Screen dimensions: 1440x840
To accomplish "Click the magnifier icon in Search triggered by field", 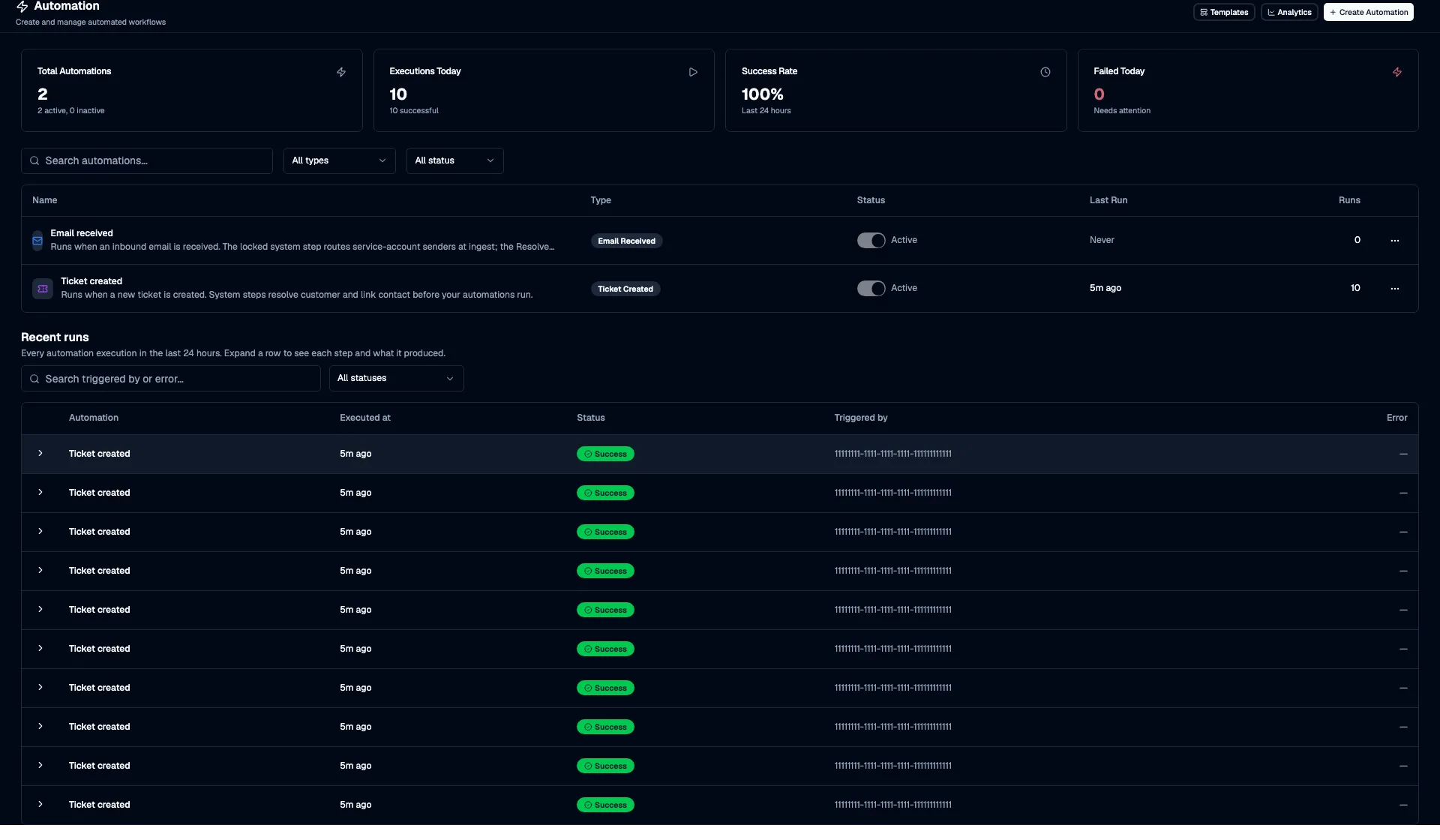I will (x=34, y=379).
